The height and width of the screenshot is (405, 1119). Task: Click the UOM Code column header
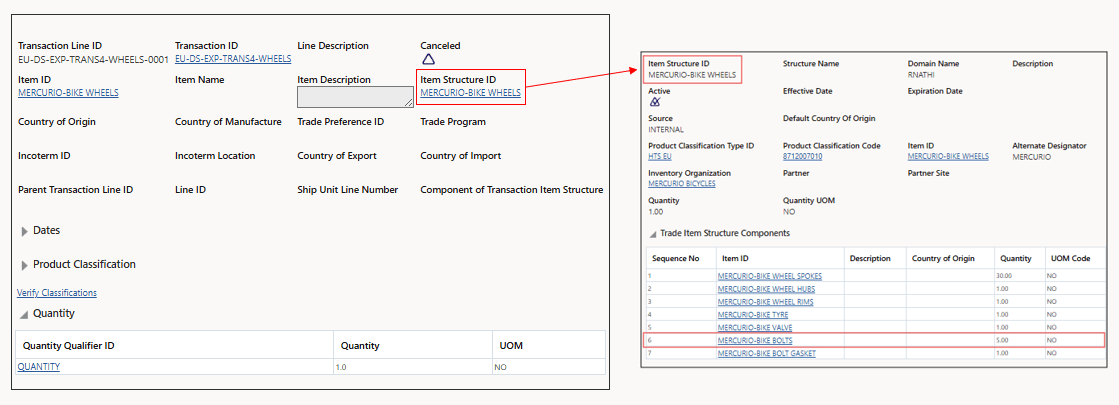click(1075, 258)
